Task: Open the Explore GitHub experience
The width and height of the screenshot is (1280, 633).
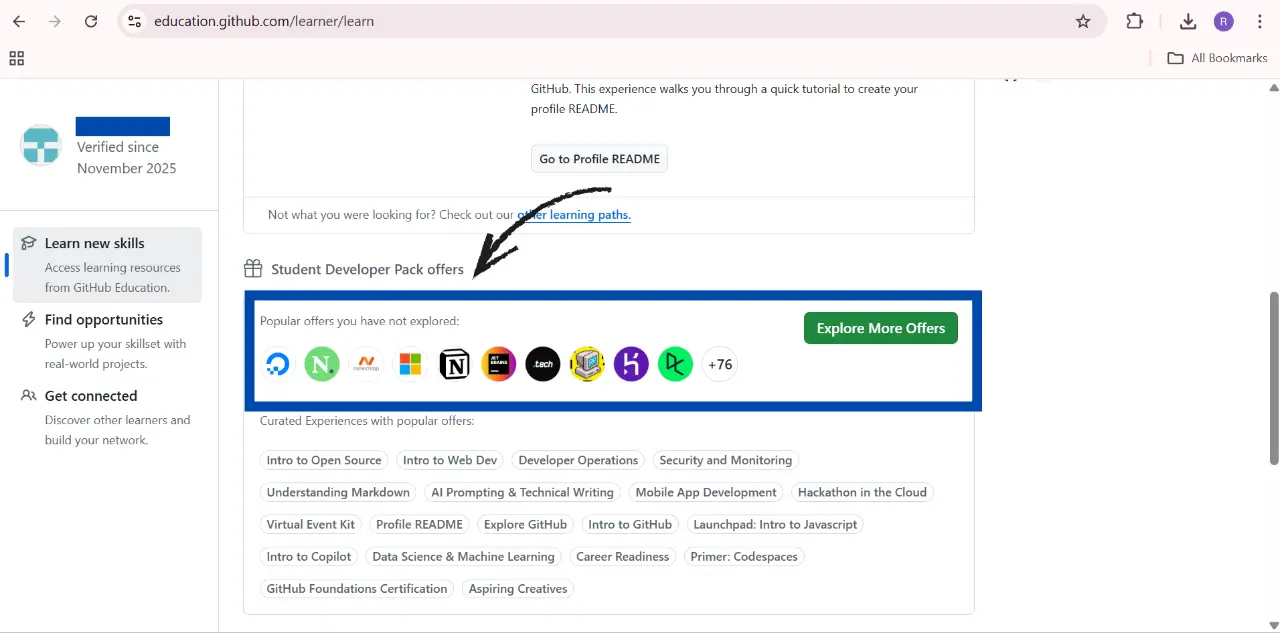Action: 525,524
